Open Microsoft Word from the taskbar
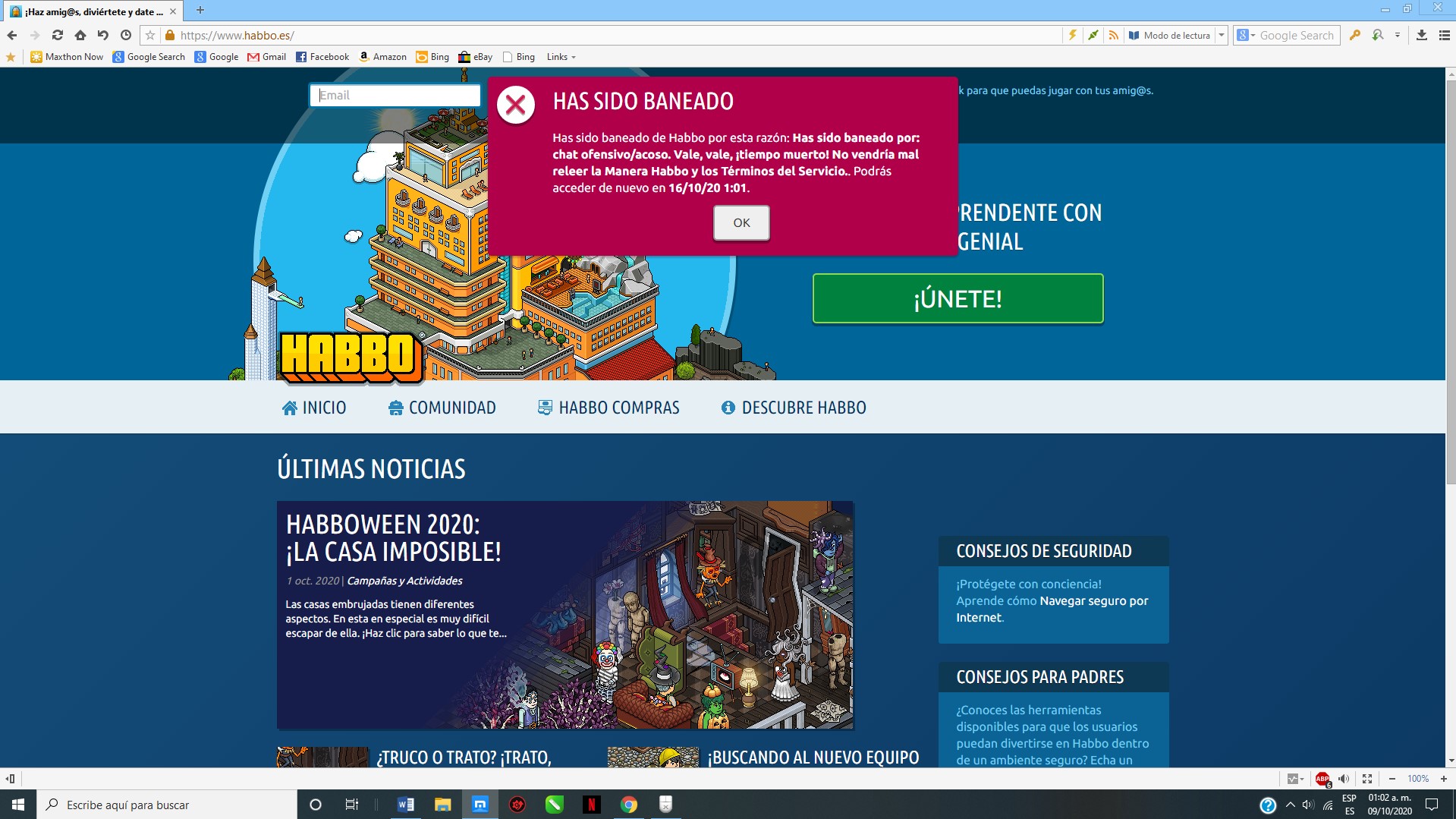 (406, 804)
